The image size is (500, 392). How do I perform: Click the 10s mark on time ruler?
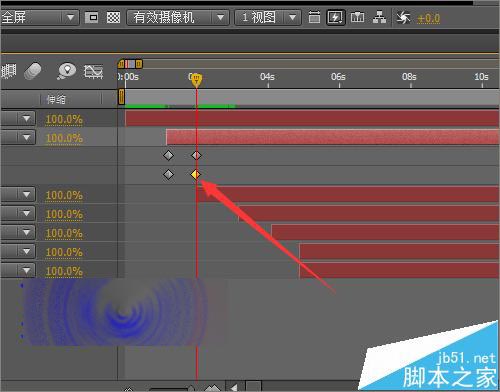[x=481, y=77]
